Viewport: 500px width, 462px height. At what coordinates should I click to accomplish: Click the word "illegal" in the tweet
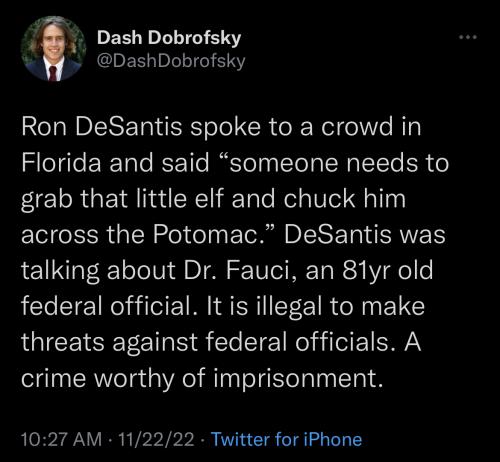(x=289, y=306)
